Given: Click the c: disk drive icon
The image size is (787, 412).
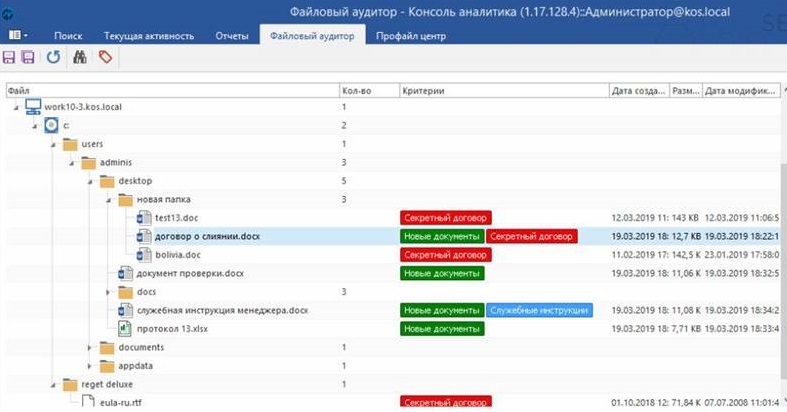Looking at the screenshot, I should [x=52, y=125].
